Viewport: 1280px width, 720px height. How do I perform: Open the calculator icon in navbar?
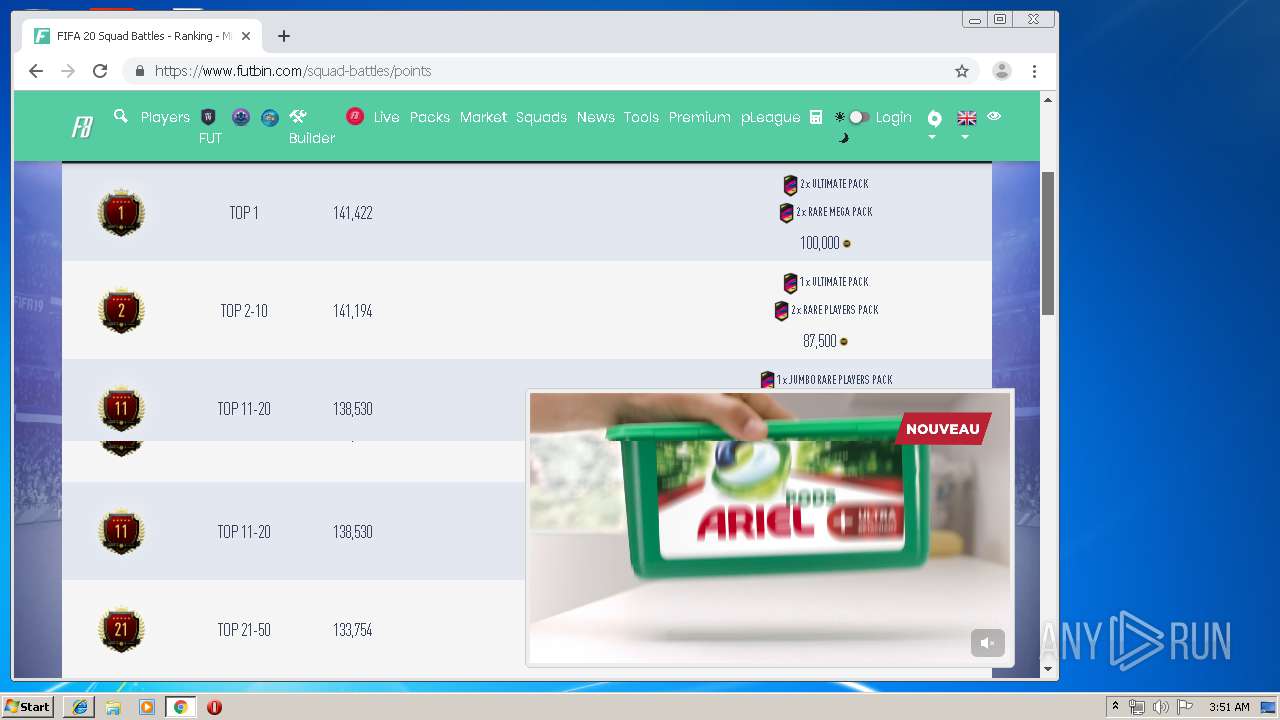(816, 117)
